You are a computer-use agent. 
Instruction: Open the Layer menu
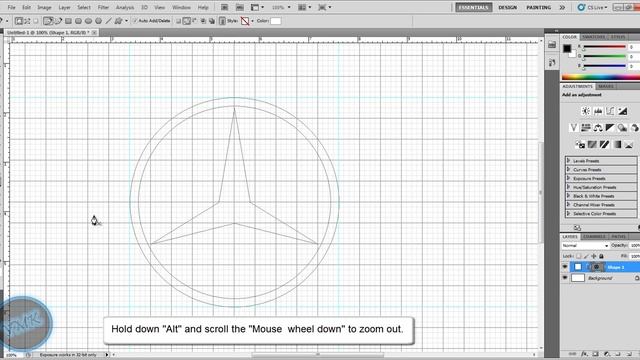click(x=64, y=7)
